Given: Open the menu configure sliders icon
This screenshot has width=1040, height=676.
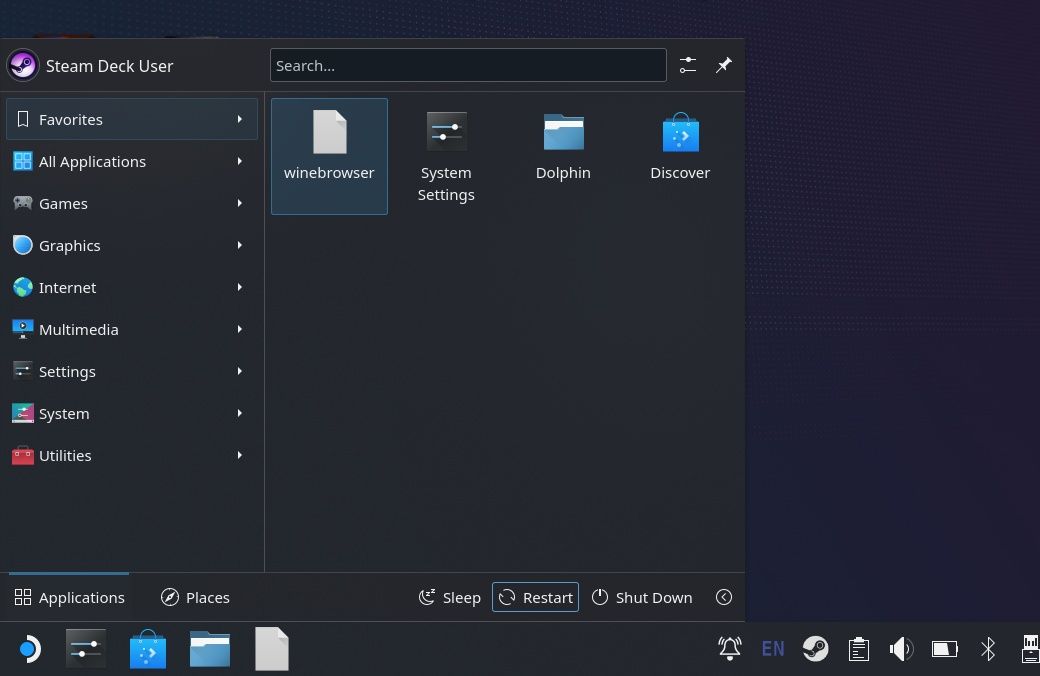Looking at the screenshot, I should (x=688, y=65).
